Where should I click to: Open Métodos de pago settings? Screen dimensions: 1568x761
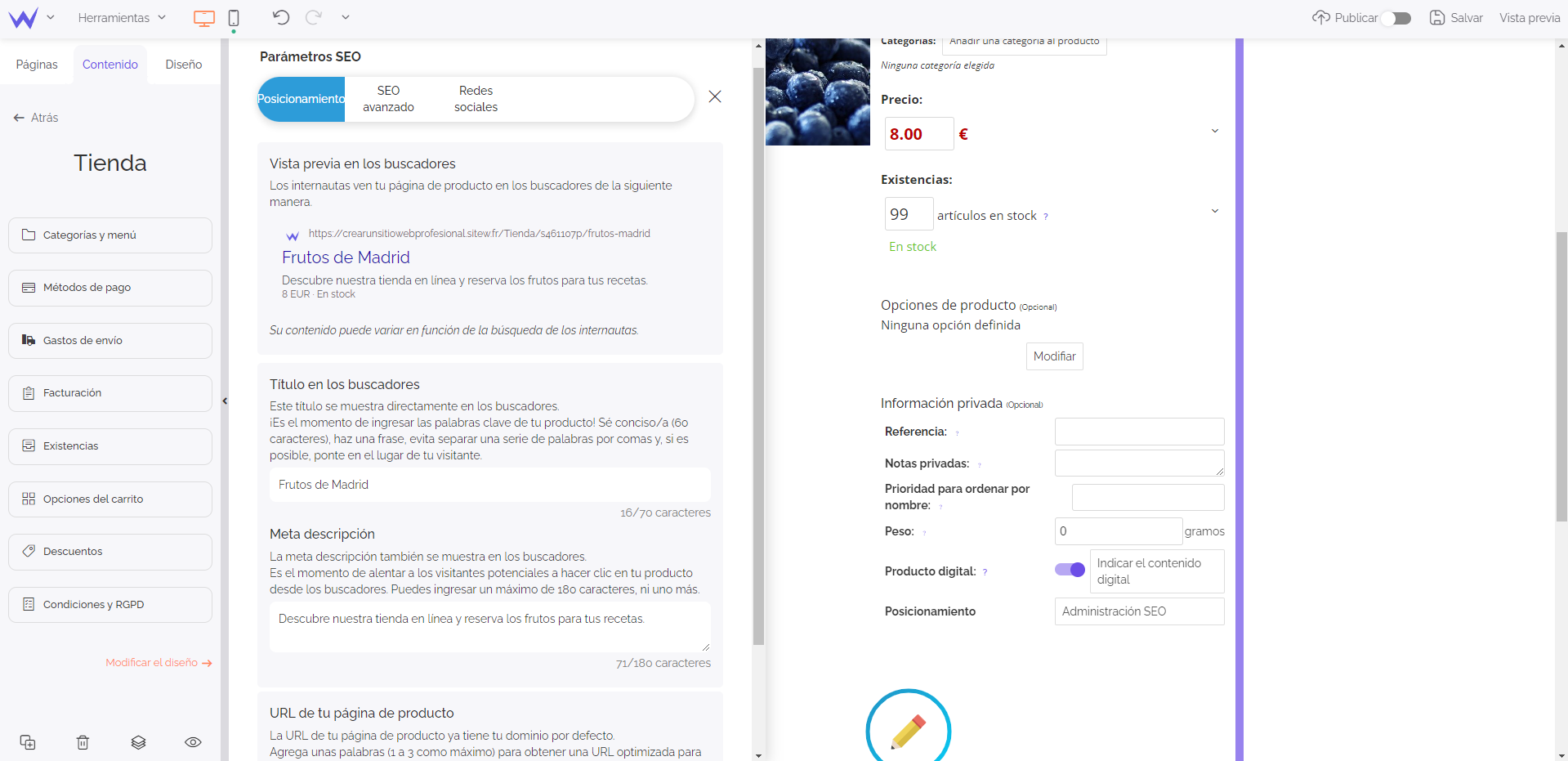tap(110, 288)
